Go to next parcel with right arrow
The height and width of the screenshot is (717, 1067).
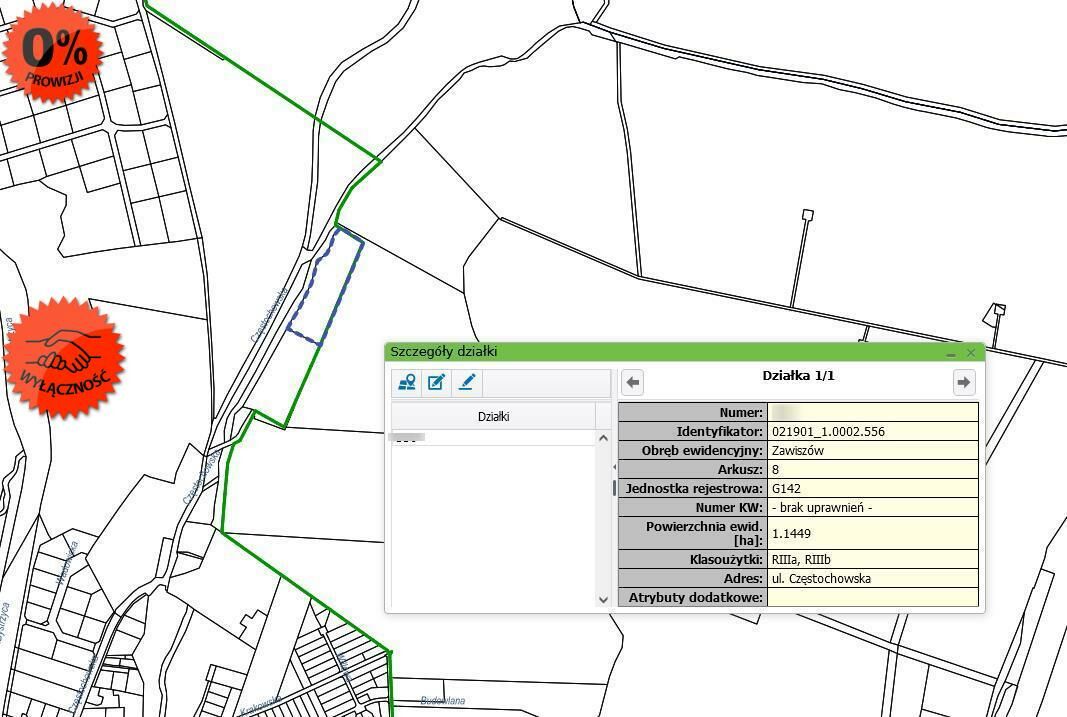pyautogui.click(x=963, y=382)
